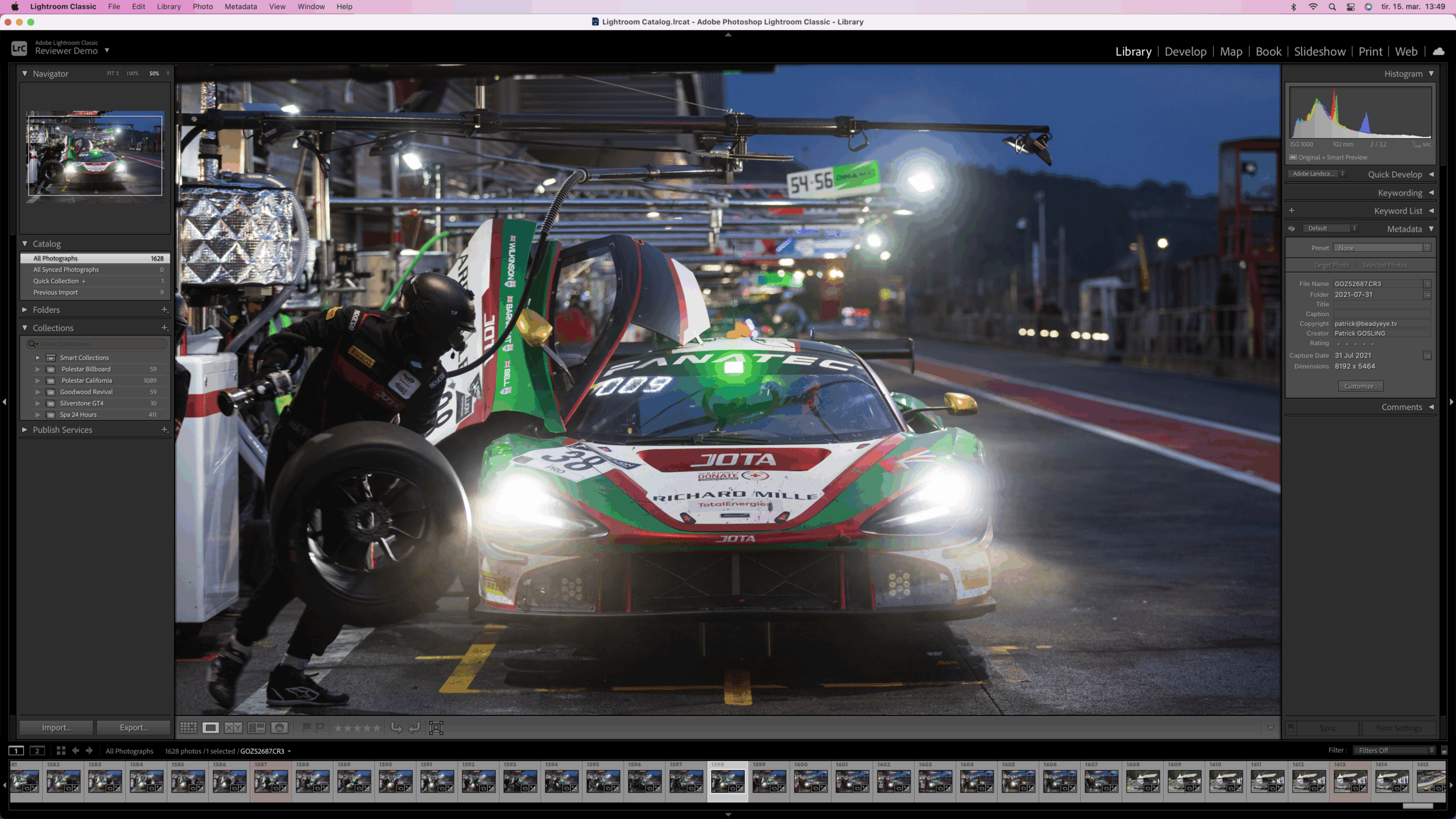Click the Customize metadata button
Viewport: 1456px width, 819px height.
coord(1360,386)
